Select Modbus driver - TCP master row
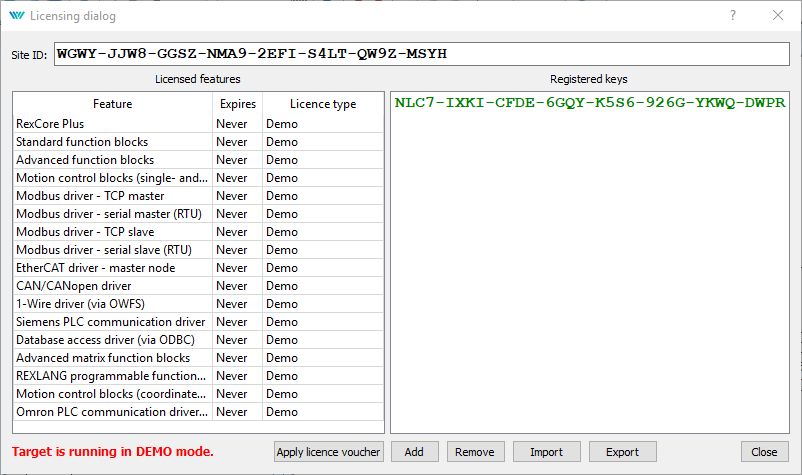This screenshot has width=802, height=475. click(x=198, y=196)
